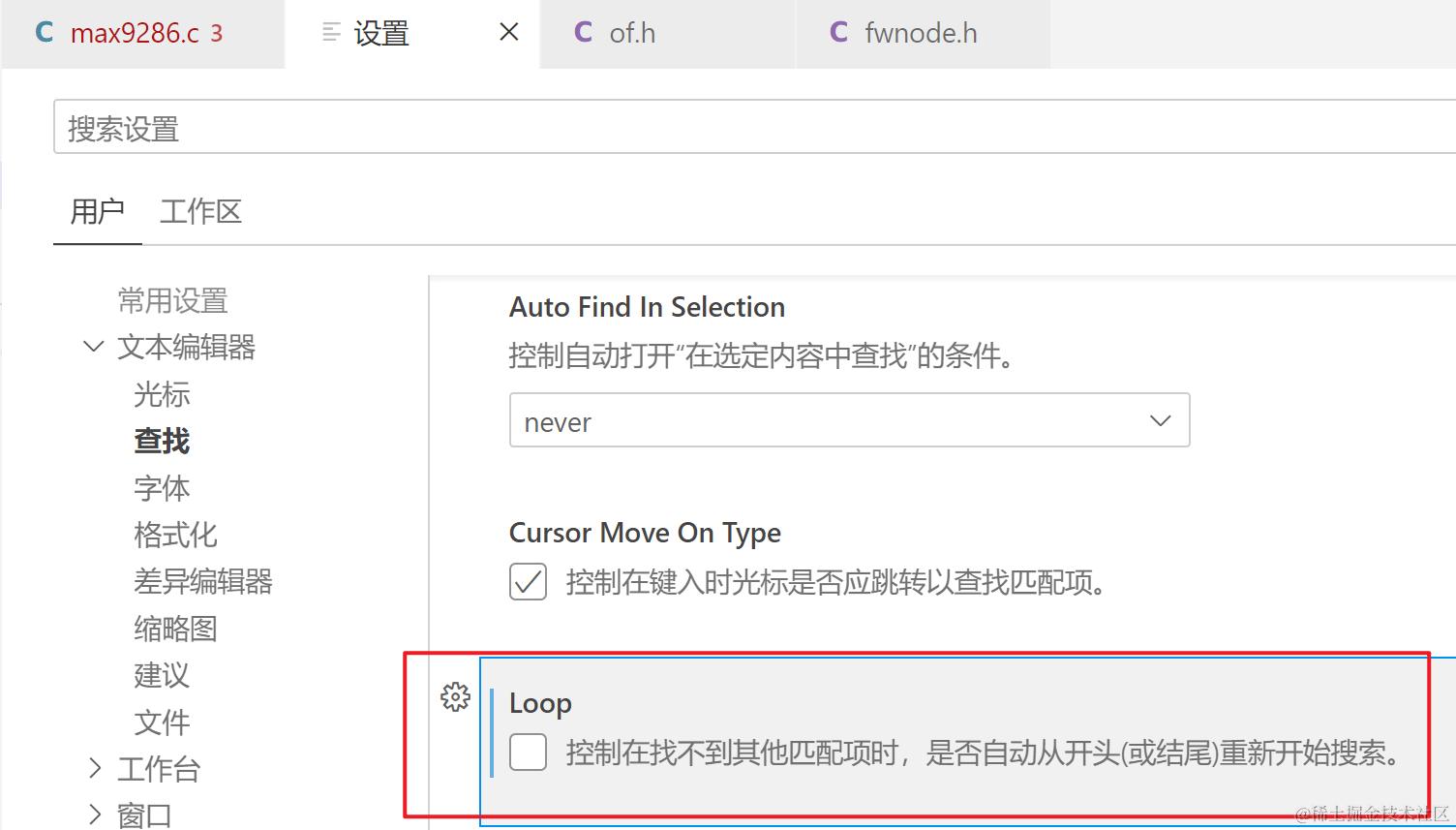
Task: Click the C file icon on of.h tab
Action: click(x=583, y=32)
